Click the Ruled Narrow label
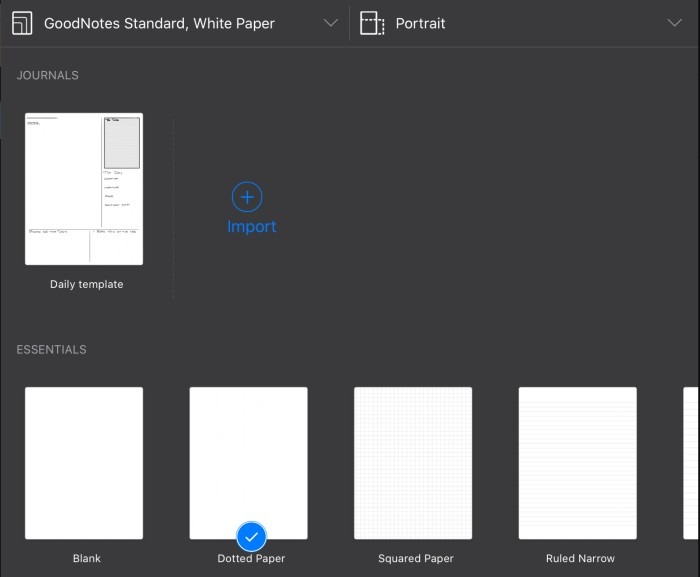This screenshot has width=700, height=577. [x=580, y=558]
